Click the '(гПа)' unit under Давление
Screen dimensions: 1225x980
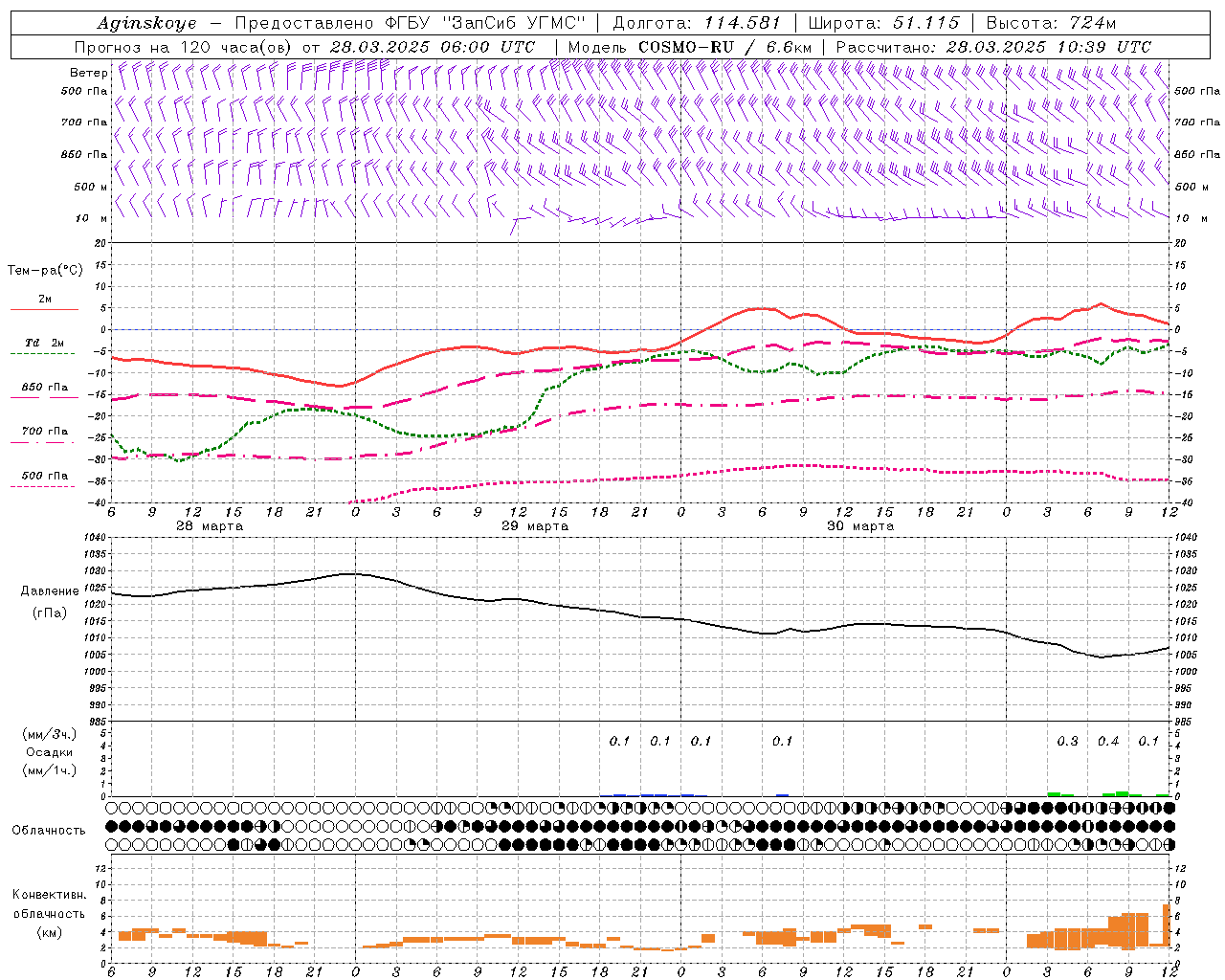click(49, 613)
